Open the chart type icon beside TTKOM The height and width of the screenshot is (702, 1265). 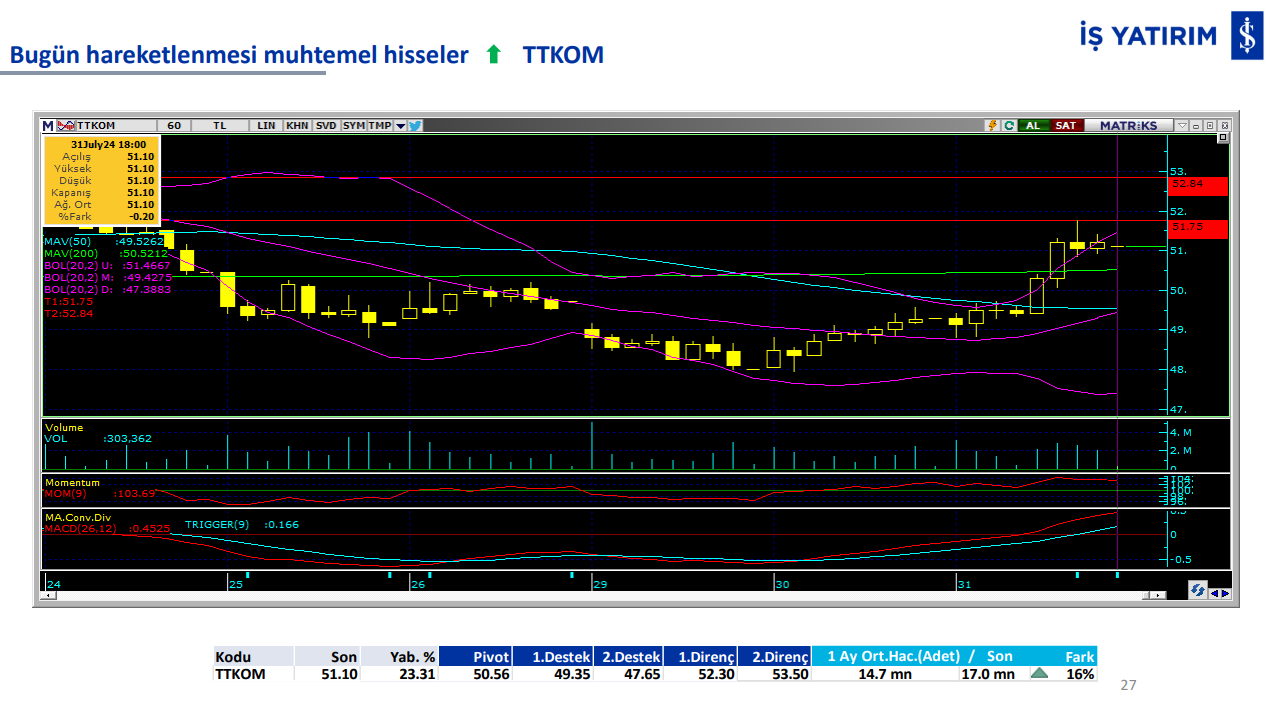(x=65, y=126)
